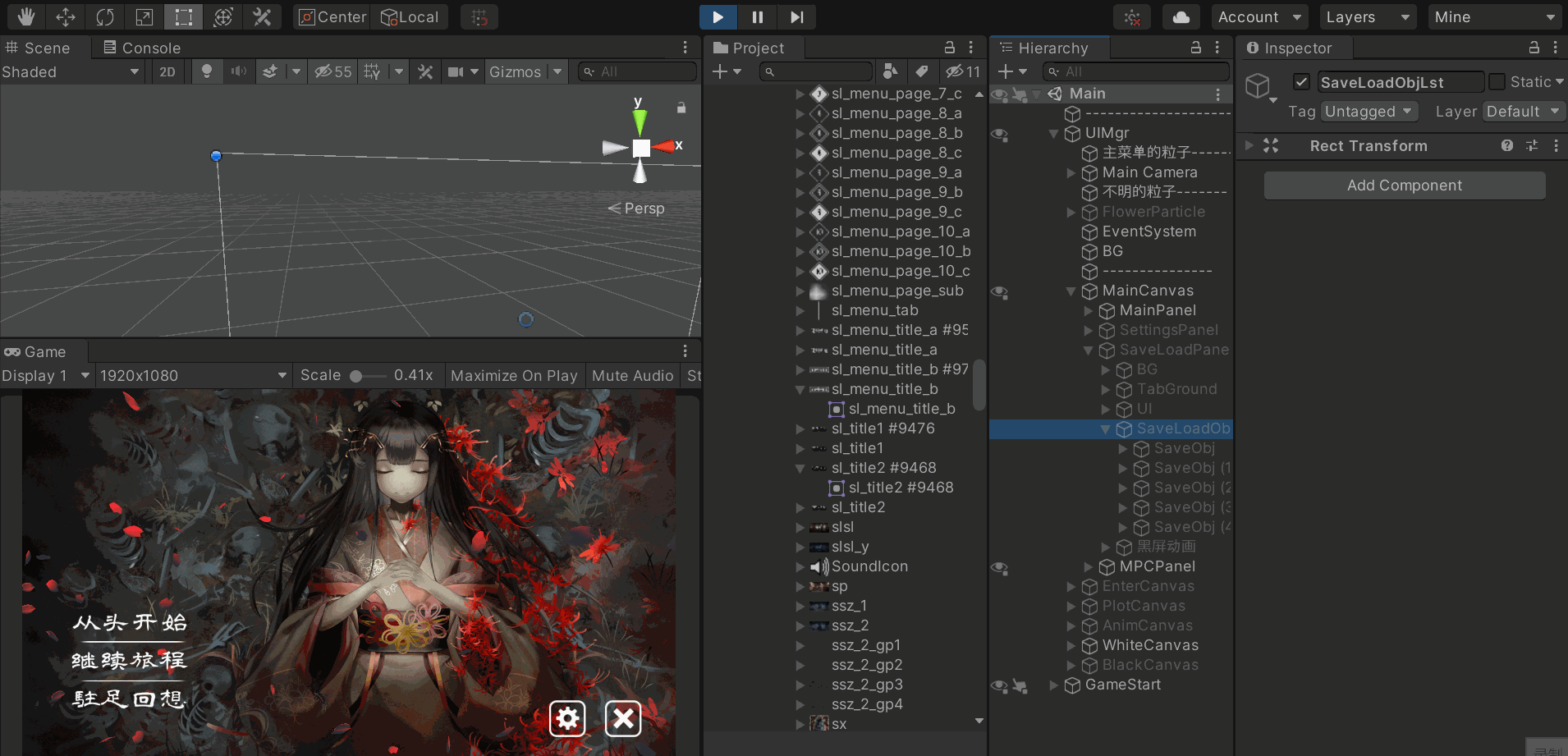Collapse the MainCanvas object

(x=1071, y=291)
